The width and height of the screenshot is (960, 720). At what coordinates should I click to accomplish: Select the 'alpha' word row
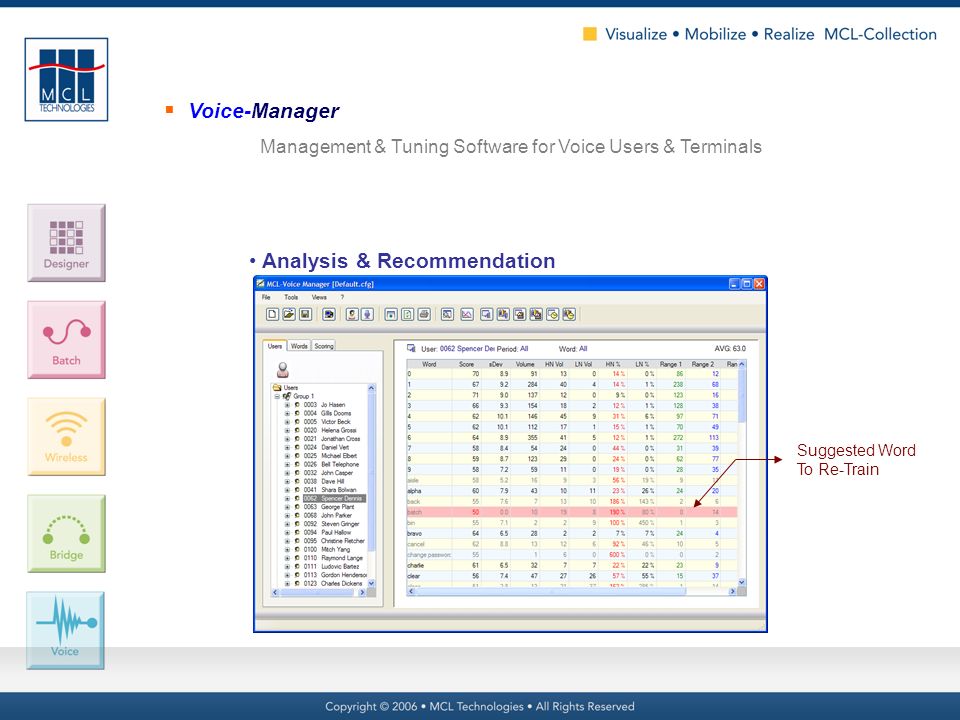point(572,491)
